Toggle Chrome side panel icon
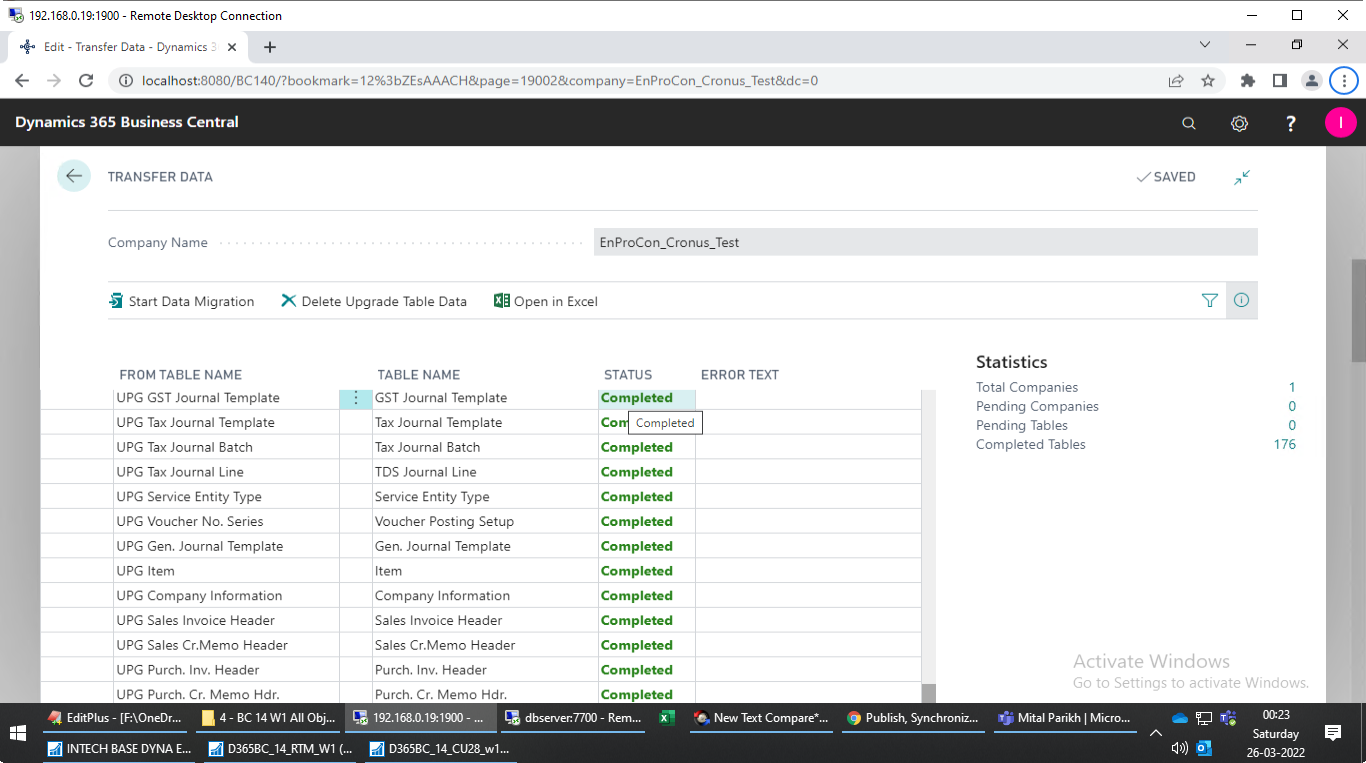Screen dimensions: 1366x763 pos(1279,81)
